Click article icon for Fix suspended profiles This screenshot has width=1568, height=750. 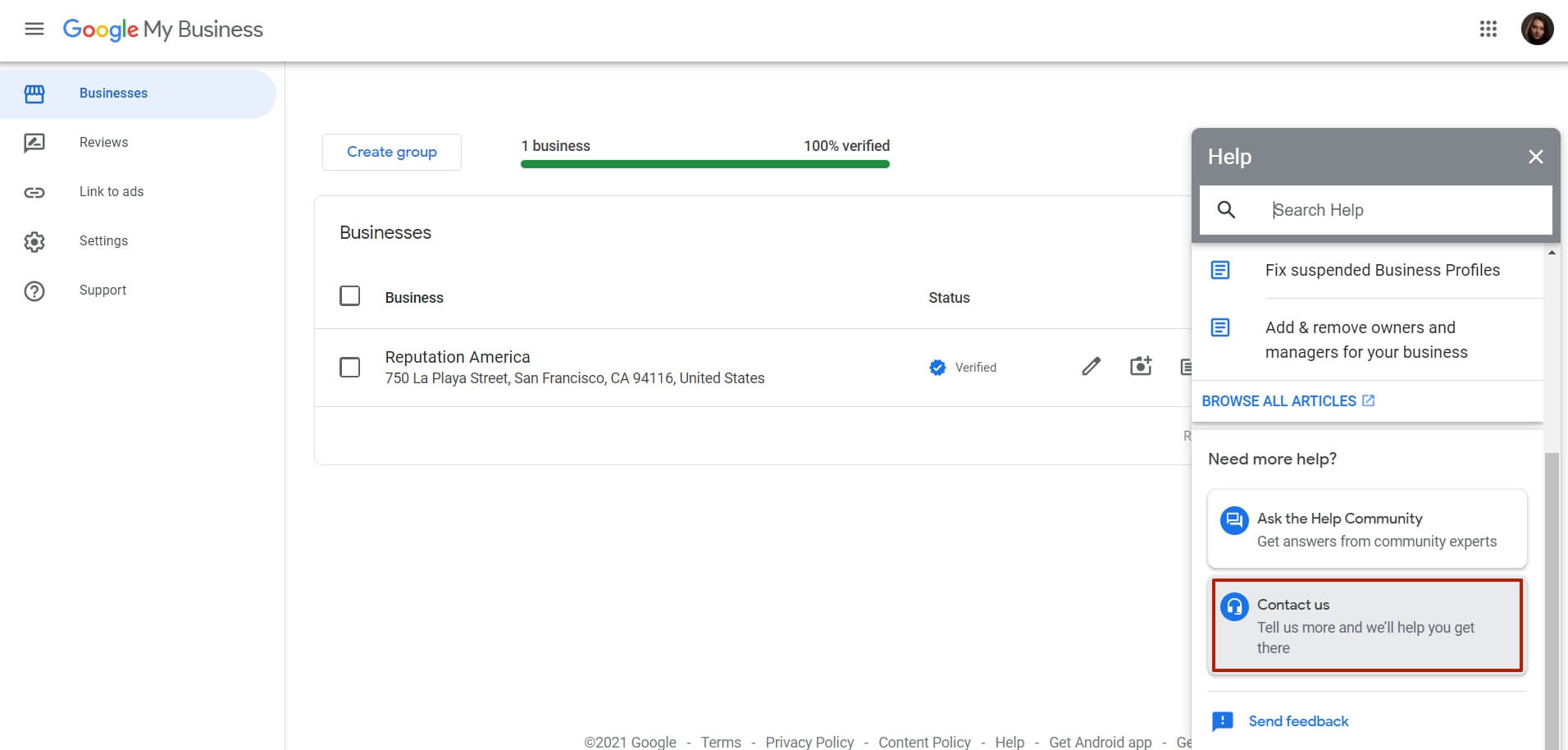tap(1220, 270)
